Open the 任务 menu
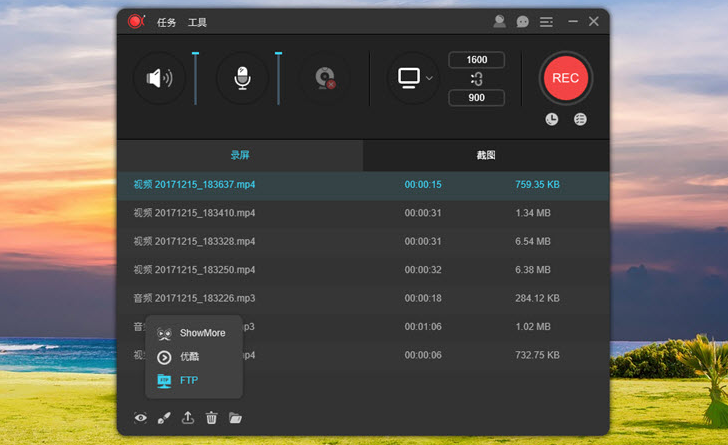 click(166, 22)
